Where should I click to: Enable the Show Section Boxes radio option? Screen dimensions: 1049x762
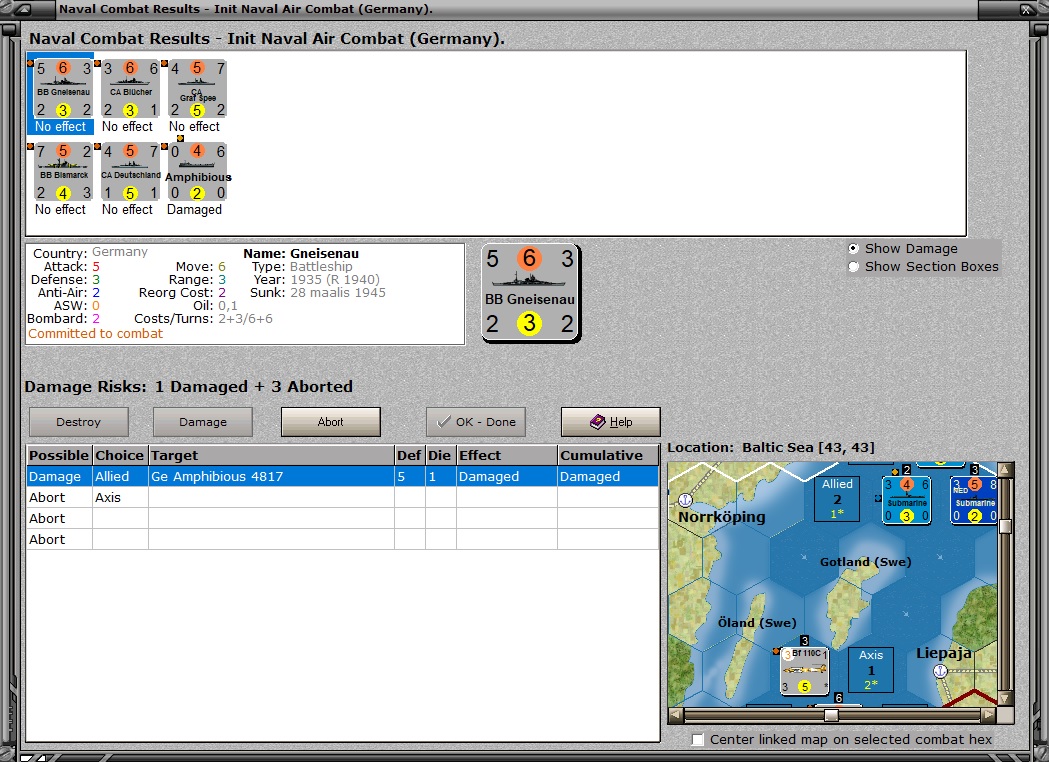point(853,266)
